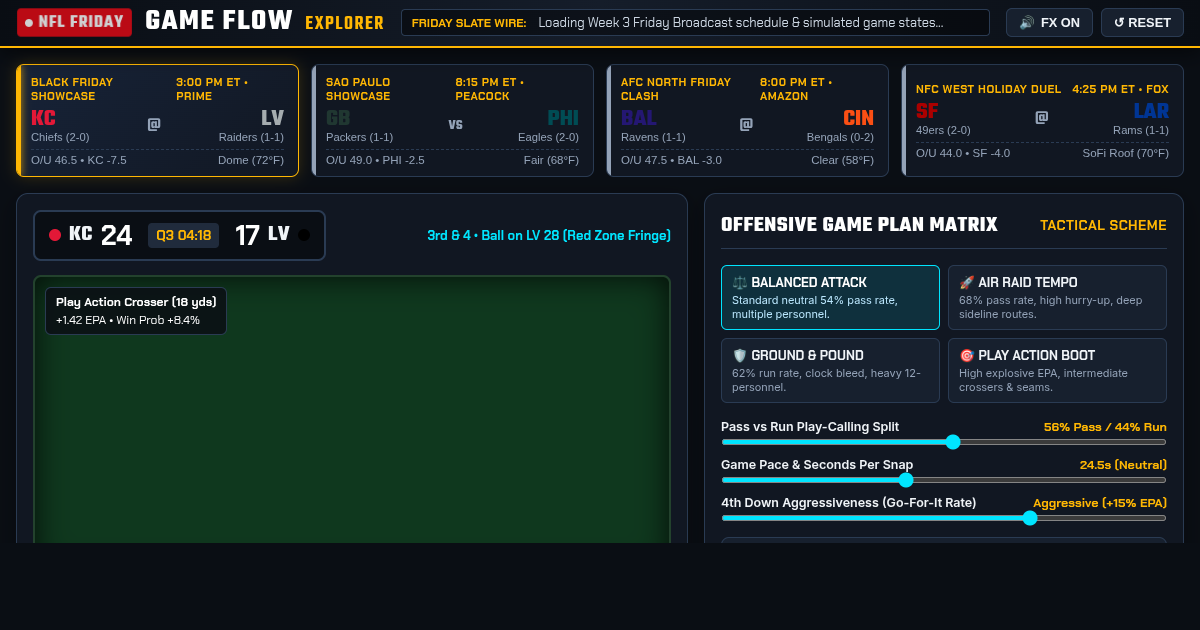Click the speaker icon in FX ON button
Screen dimensions: 1200x630
[1027, 22]
